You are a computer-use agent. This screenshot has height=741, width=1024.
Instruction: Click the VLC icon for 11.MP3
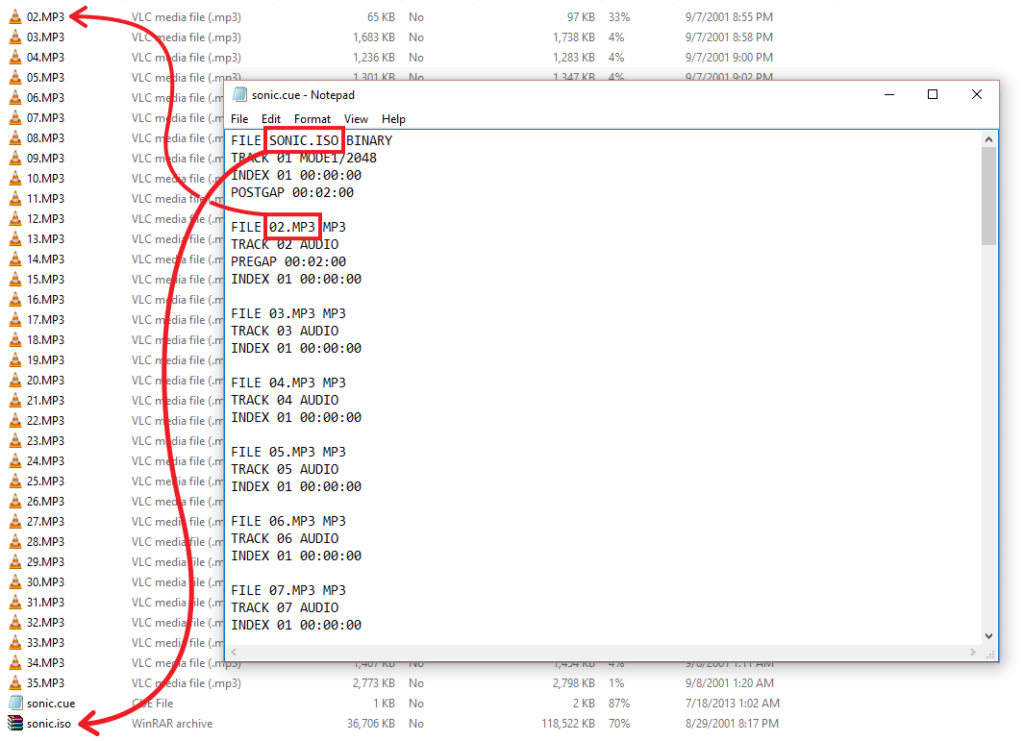coord(15,199)
